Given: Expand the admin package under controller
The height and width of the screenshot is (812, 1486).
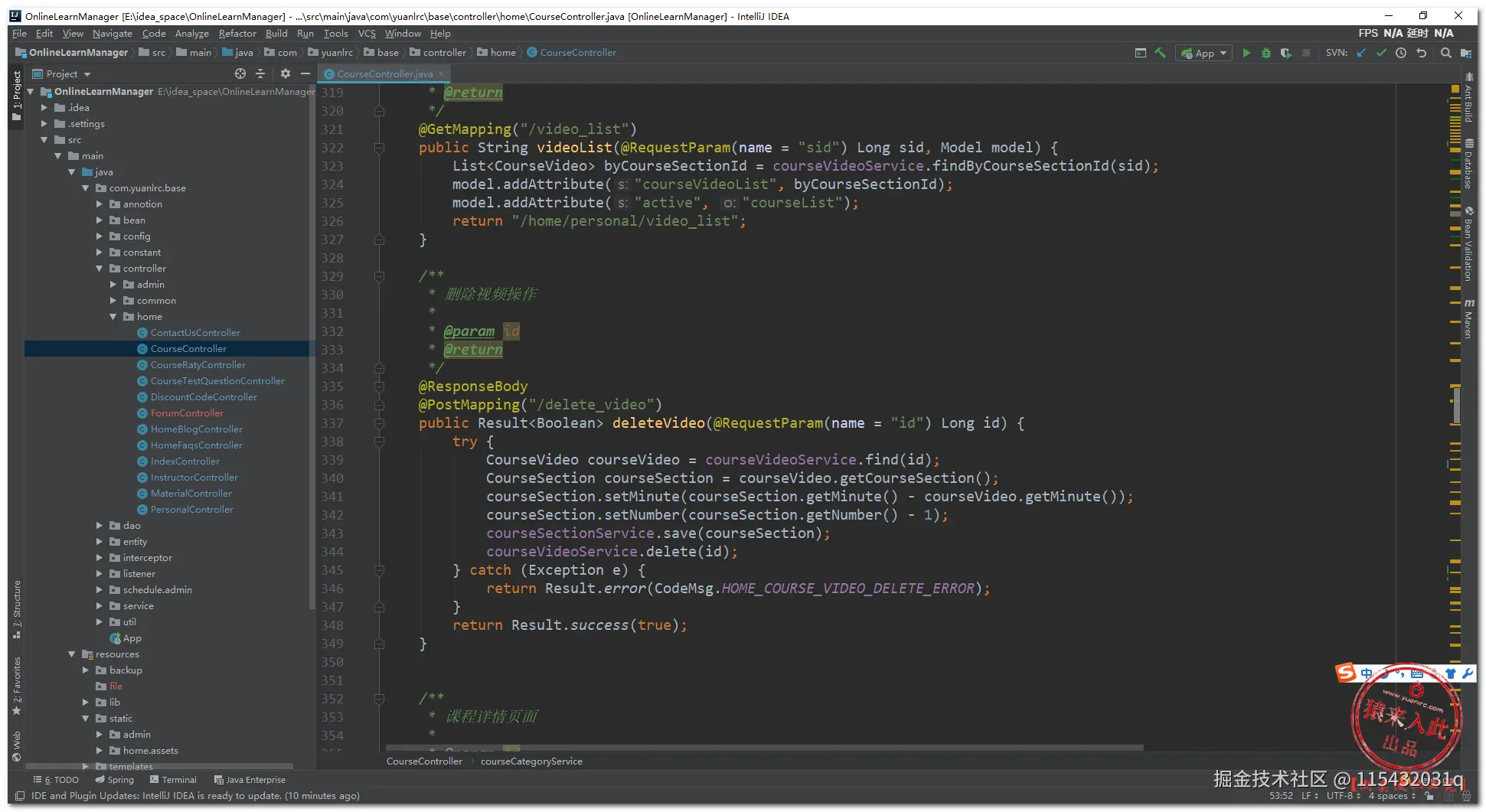Looking at the screenshot, I should [x=113, y=285].
